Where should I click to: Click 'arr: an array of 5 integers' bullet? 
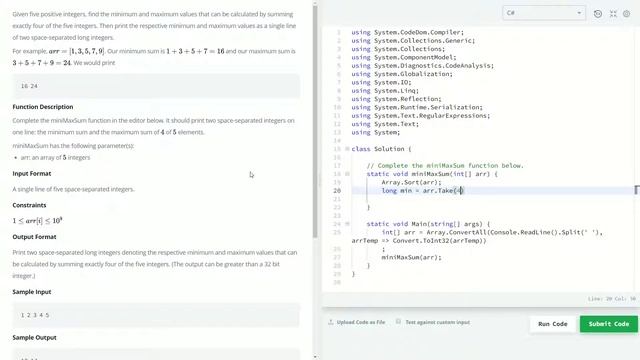point(55,157)
